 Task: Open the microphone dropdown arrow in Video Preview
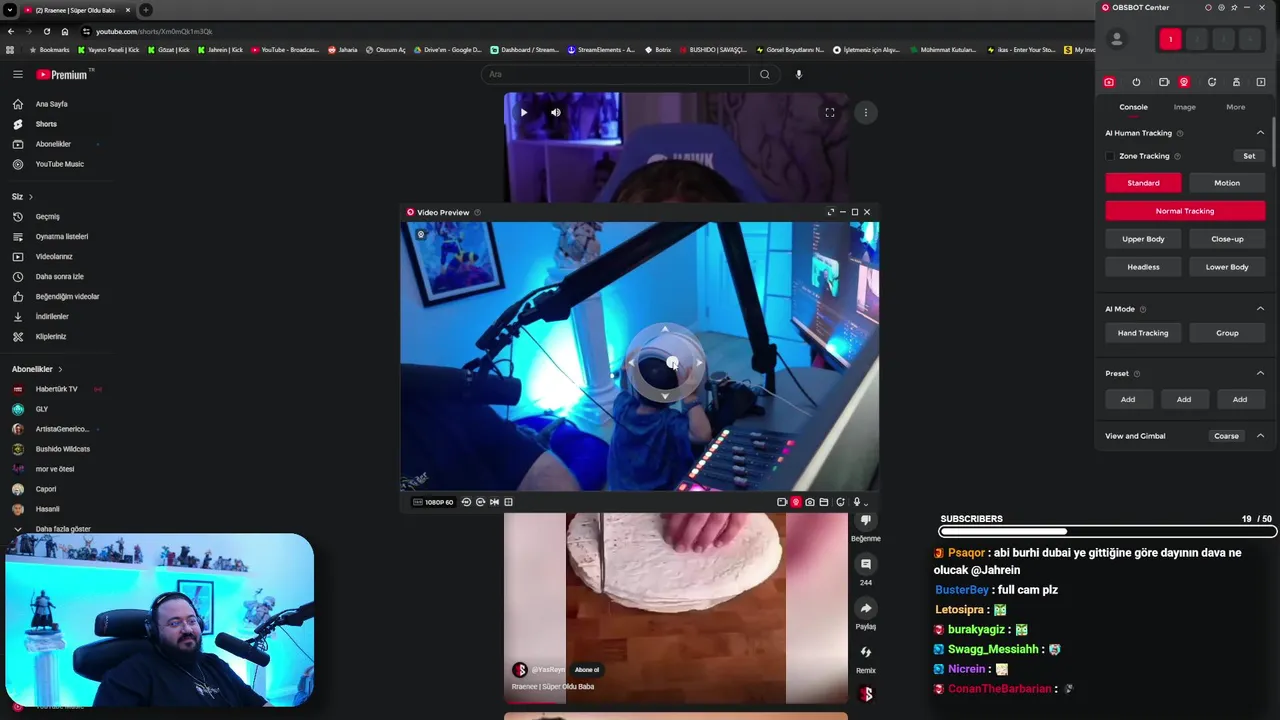(866, 504)
